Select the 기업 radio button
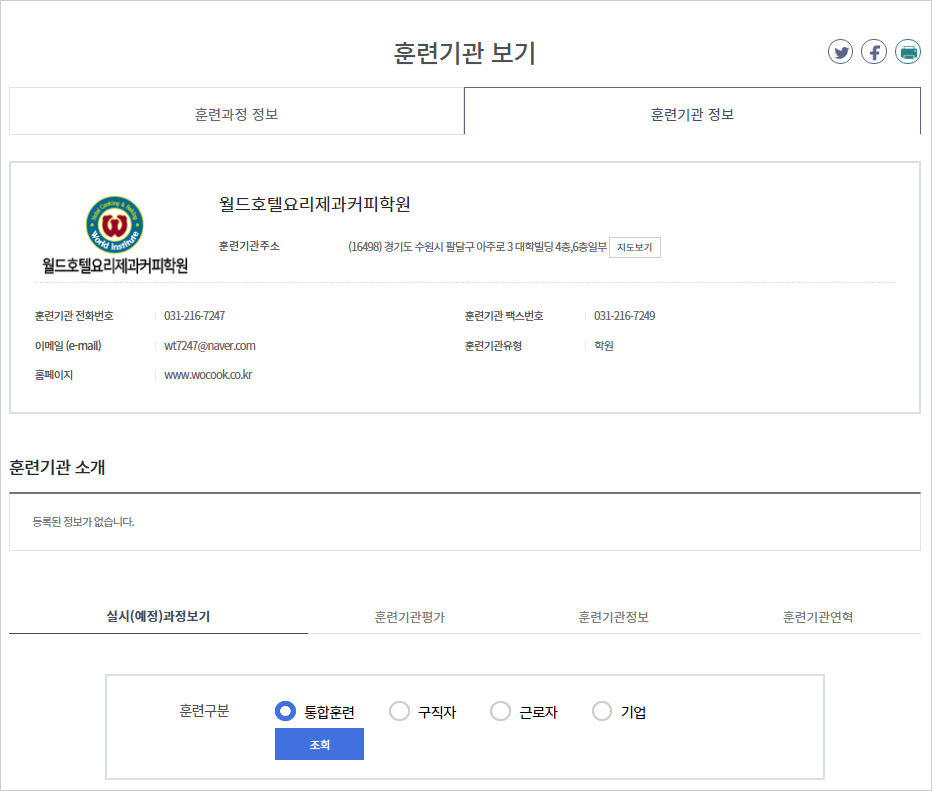This screenshot has height=791, width=932. tap(602, 711)
